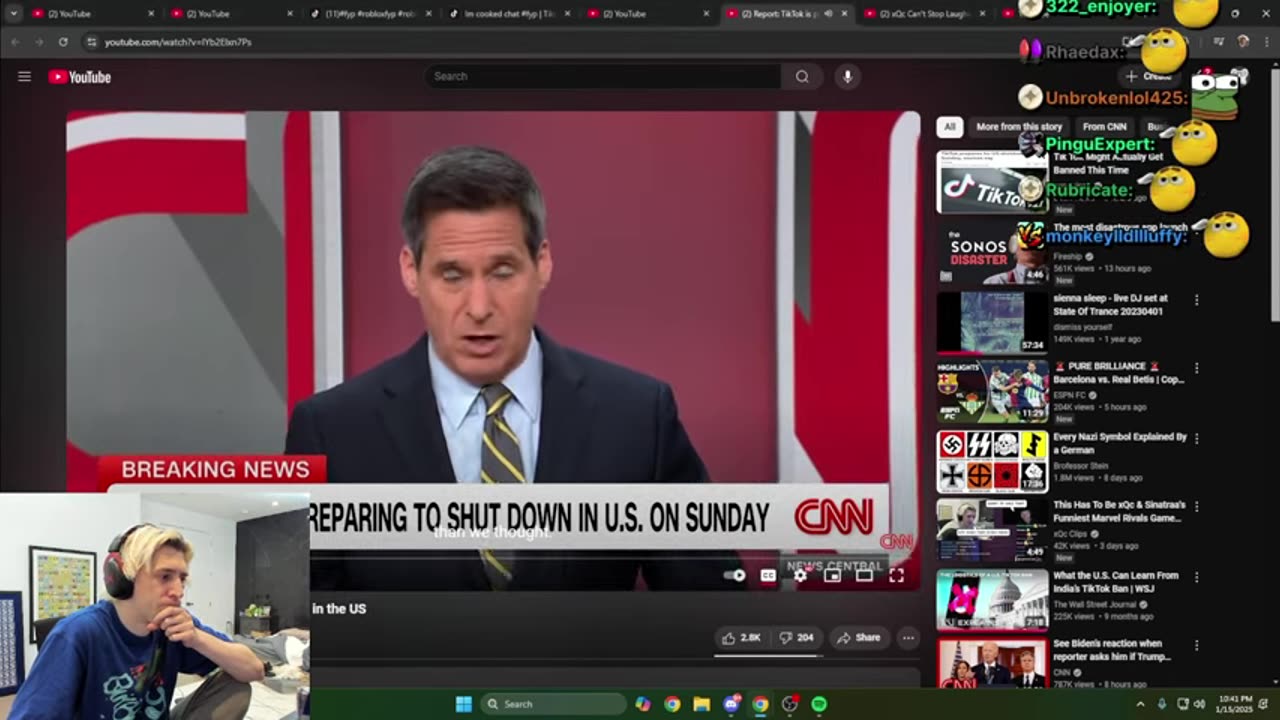Screen dimensions: 1280x720
Task: Open more actions ellipsis under video
Action: click(908, 637)
